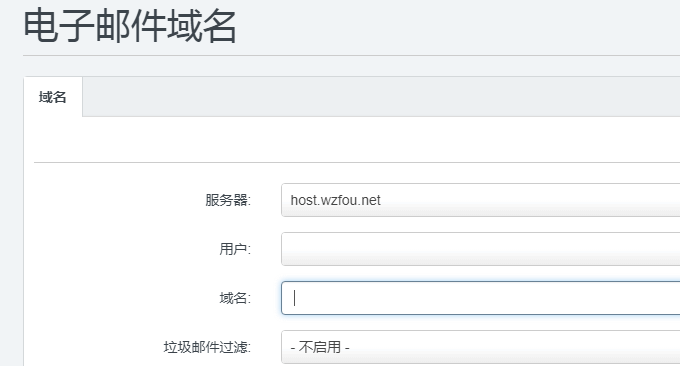
Task: Click inside the highlighted 域名 field
Action: click(481, 298)
